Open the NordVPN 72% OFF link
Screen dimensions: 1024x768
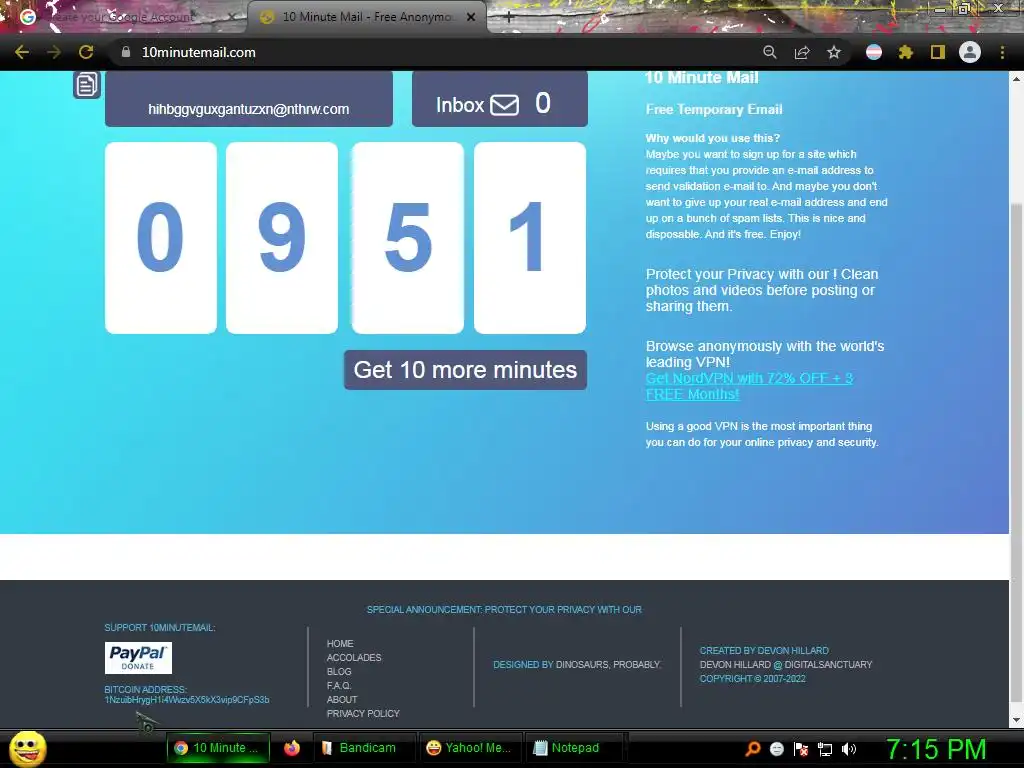(749, 386)
